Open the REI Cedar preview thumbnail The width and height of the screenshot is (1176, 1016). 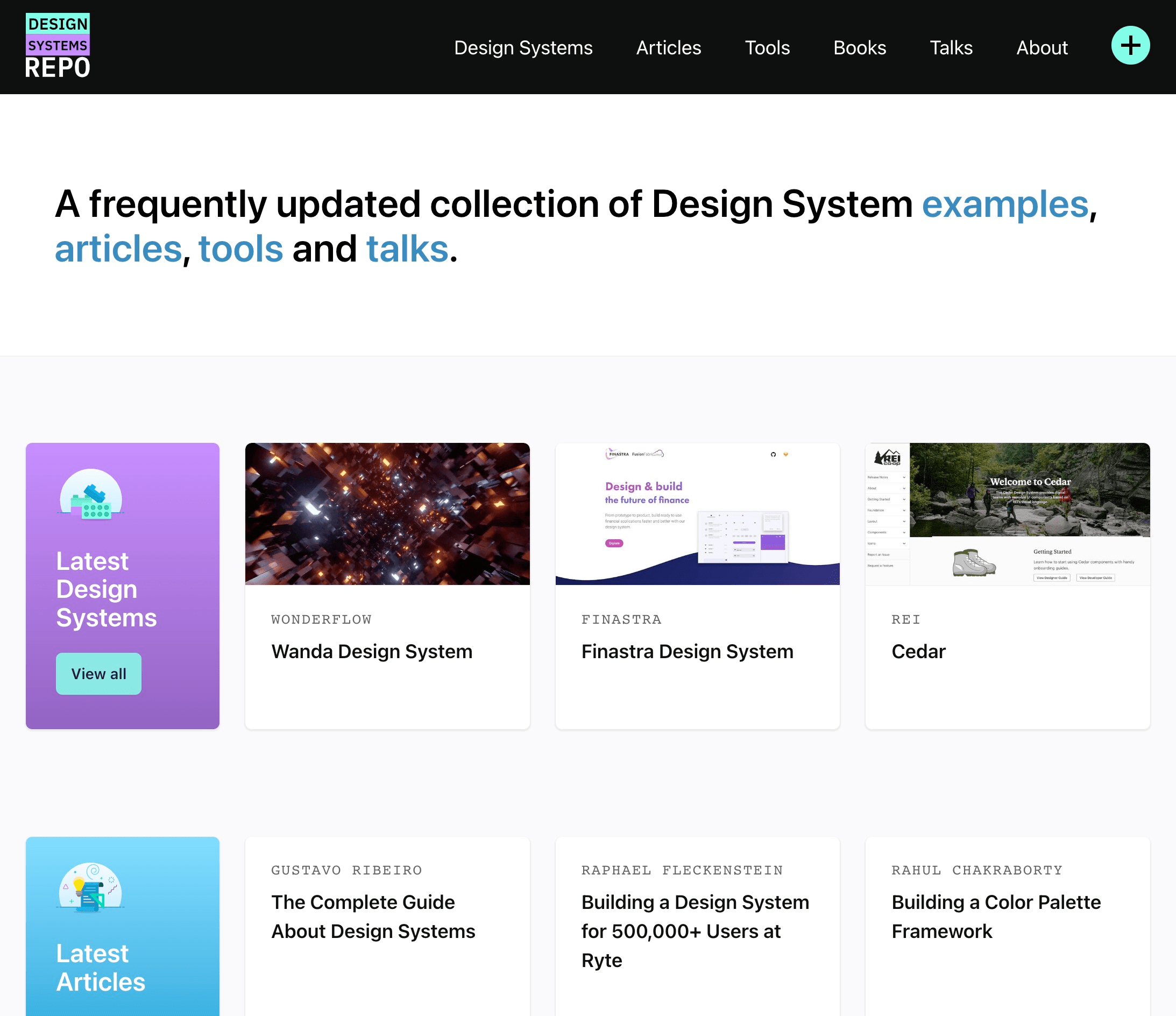1008,514
